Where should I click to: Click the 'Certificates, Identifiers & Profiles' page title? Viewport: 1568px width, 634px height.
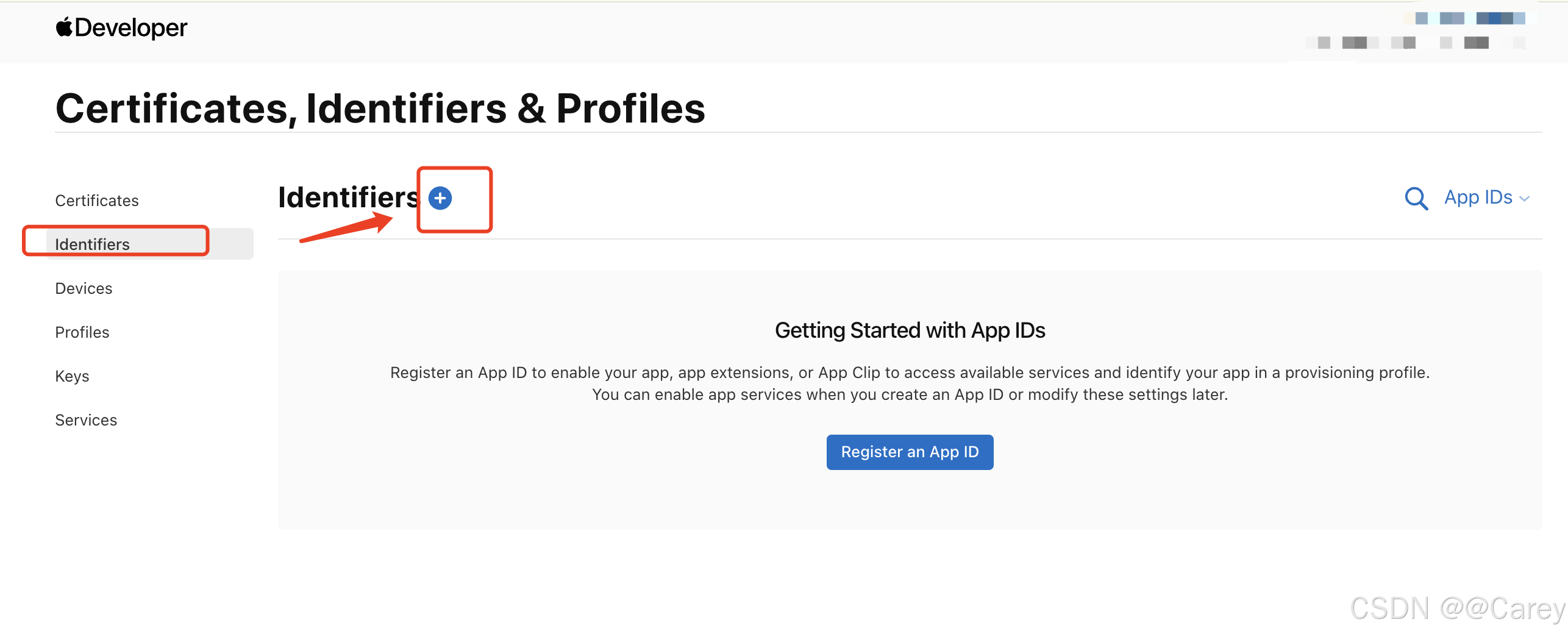[380, 109]
